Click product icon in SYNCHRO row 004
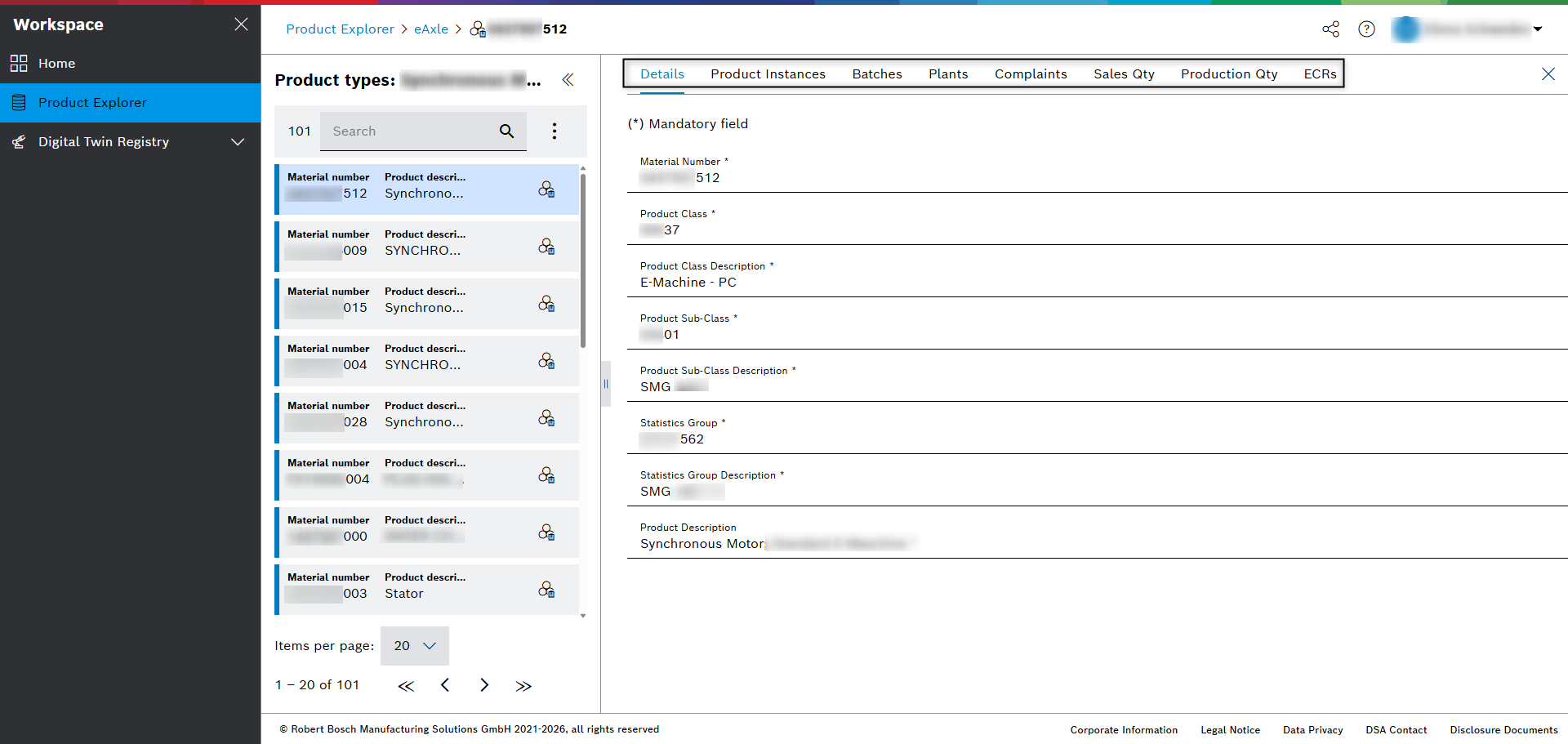Image resolution: width=1568 pixels, height=744 pixels. pos(546,361)
